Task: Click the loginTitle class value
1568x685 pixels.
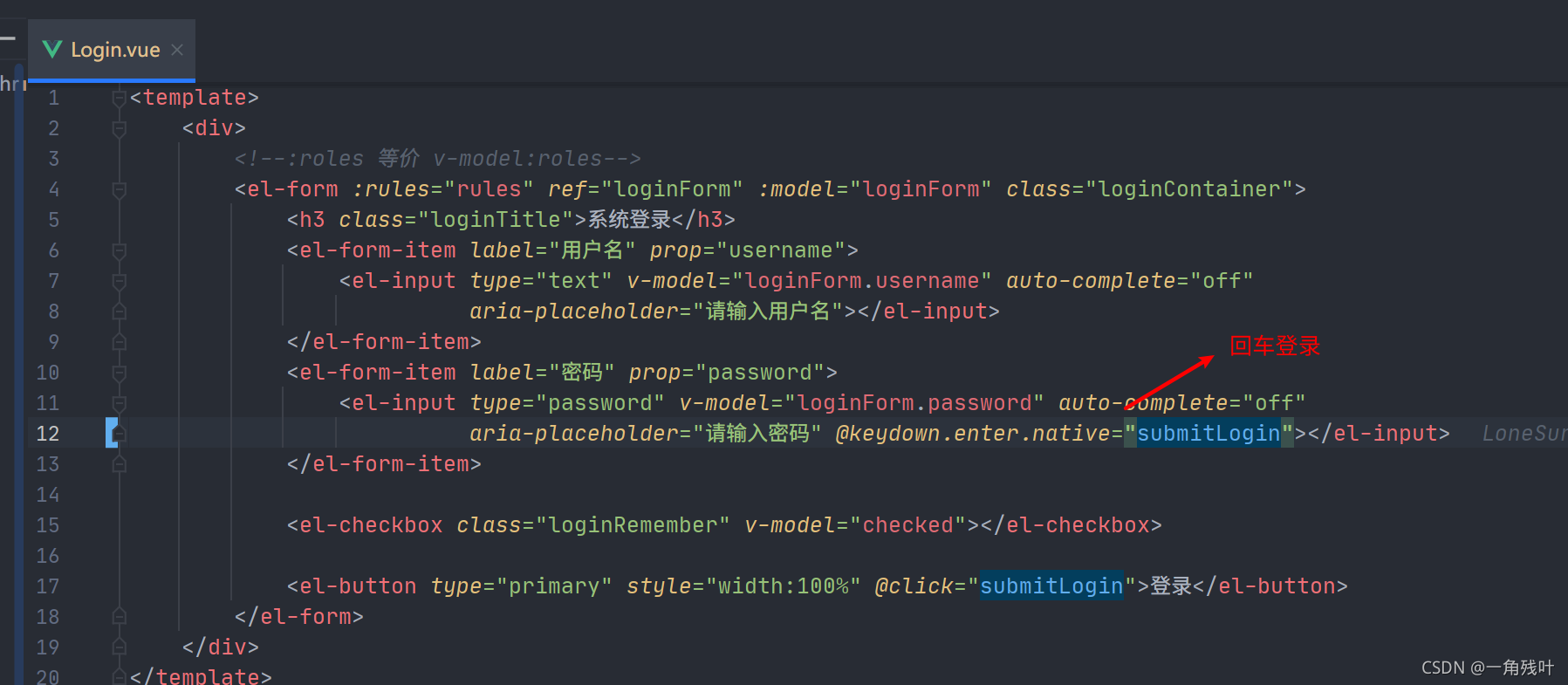Action: point(496,220)
